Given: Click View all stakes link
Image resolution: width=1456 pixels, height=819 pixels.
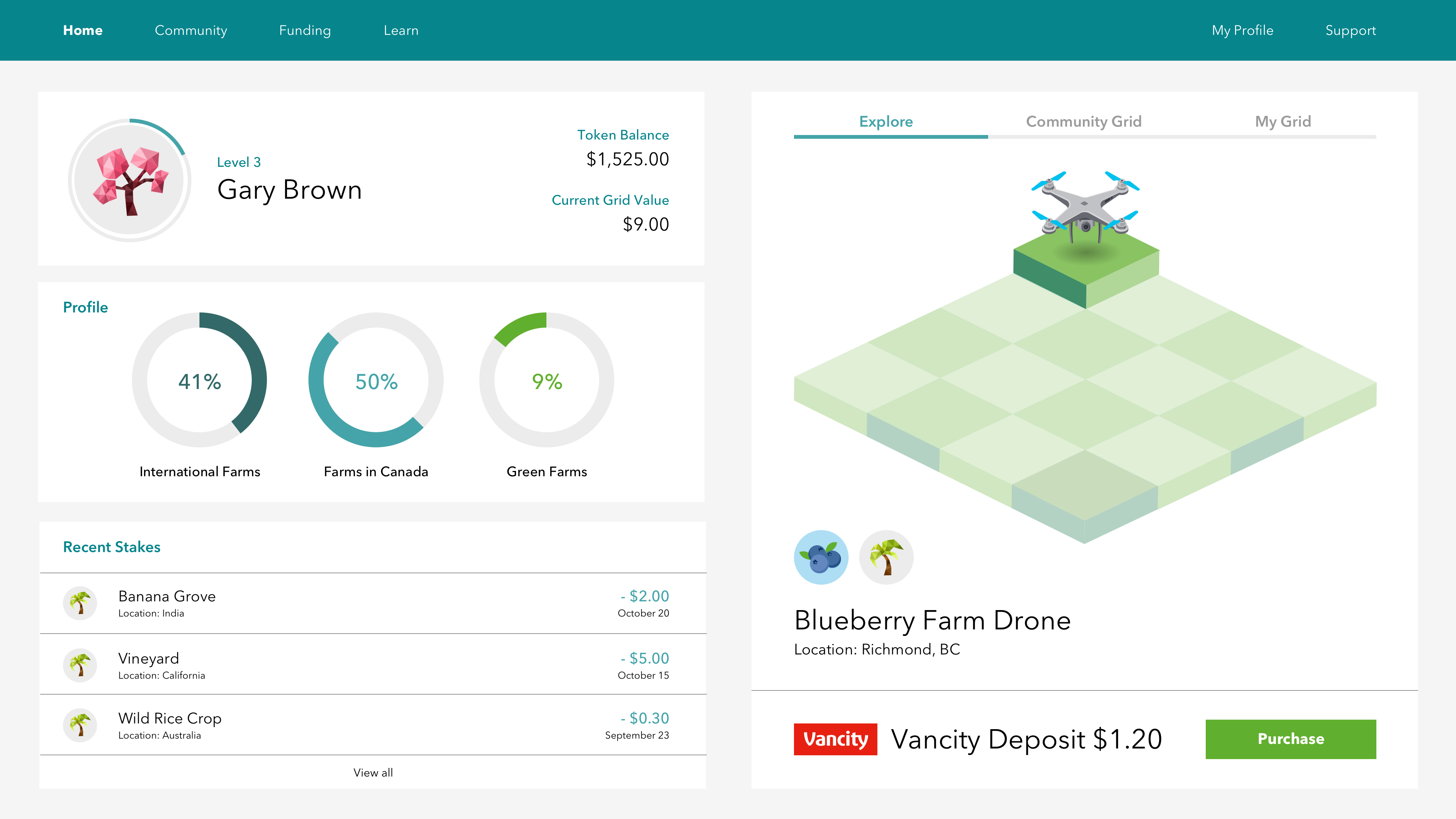Looking at the screenshot, I should click(373, 773).
